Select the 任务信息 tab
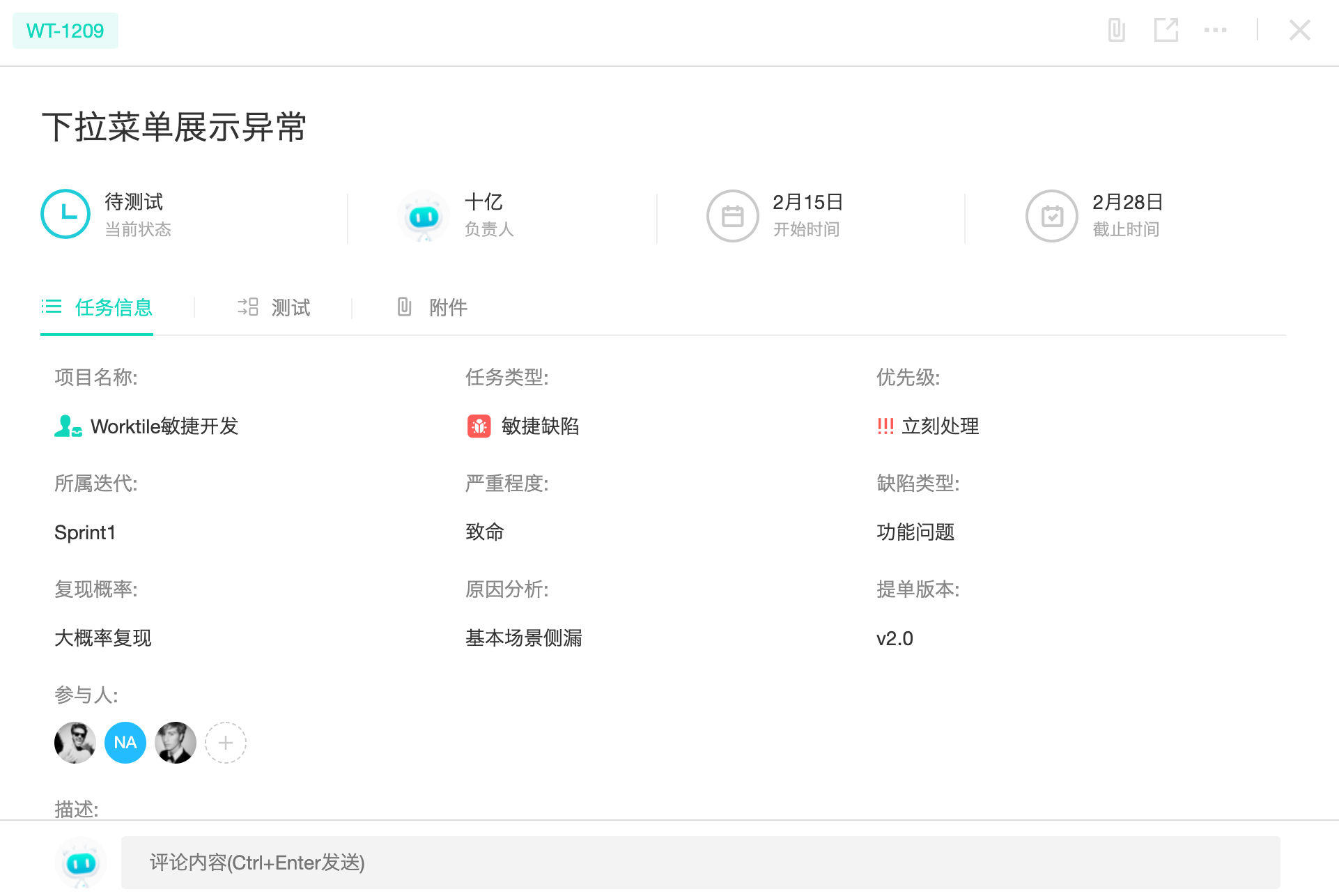Screen dimensions: 1339x896 click(97, 307)
